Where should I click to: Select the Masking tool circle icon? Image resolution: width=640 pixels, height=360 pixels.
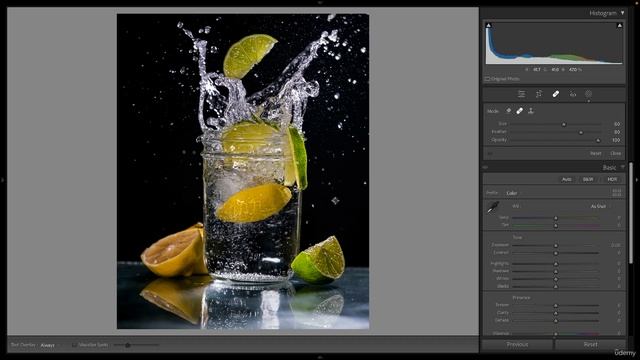click(588, 94)
